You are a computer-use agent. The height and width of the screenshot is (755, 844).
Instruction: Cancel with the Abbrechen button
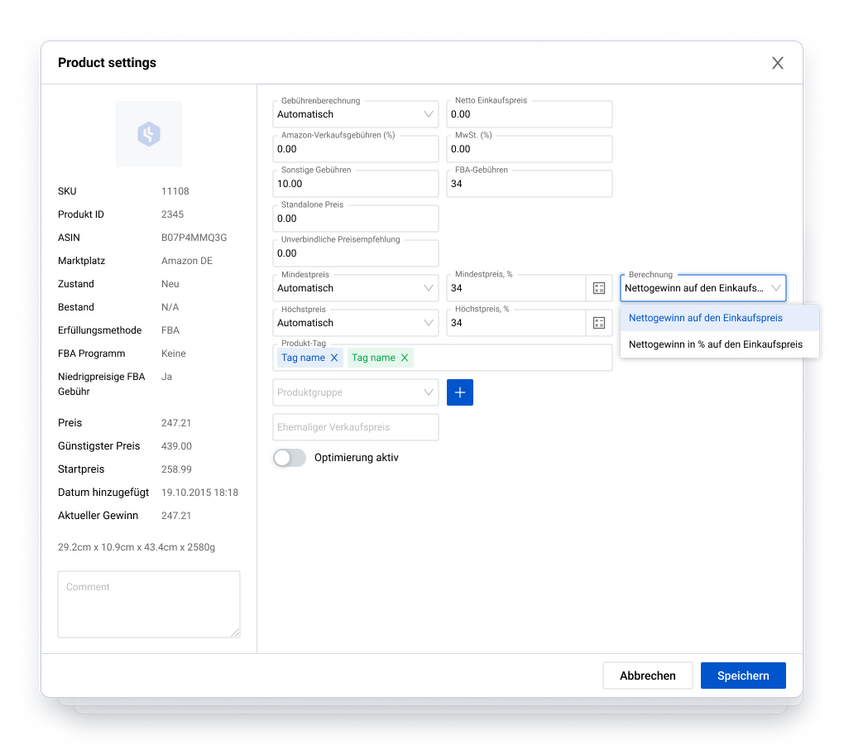(648, 675)
